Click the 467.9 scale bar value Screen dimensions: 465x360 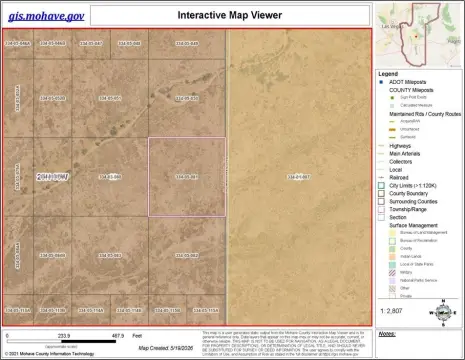118,336
